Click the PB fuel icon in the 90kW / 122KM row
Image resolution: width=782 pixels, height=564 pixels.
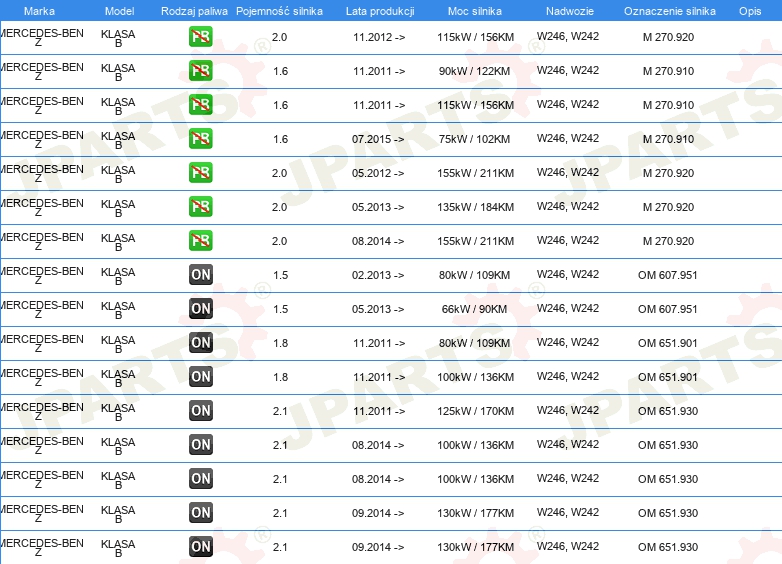[x=201, y=71]
